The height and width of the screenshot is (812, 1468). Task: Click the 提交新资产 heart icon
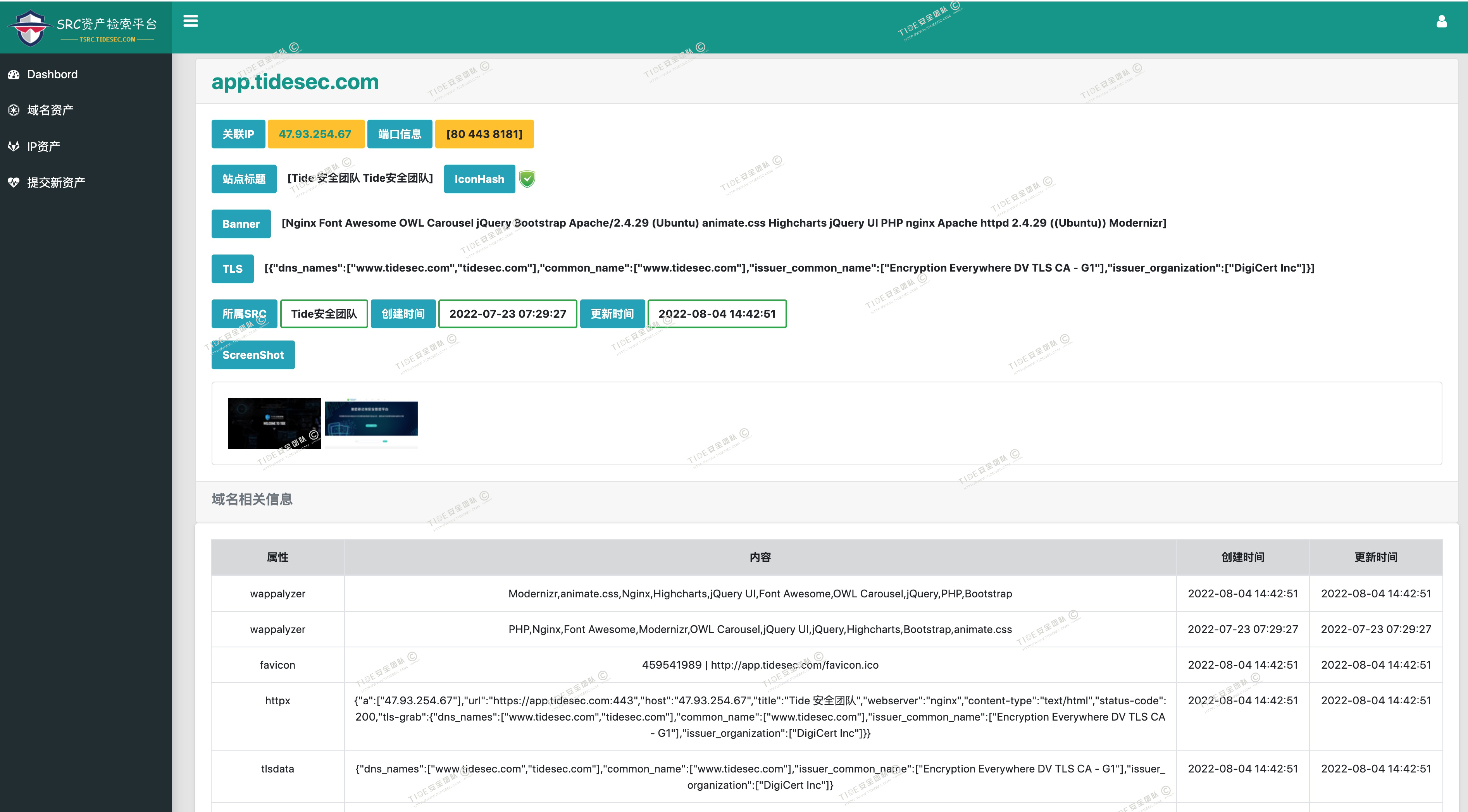tap(14, 182)
